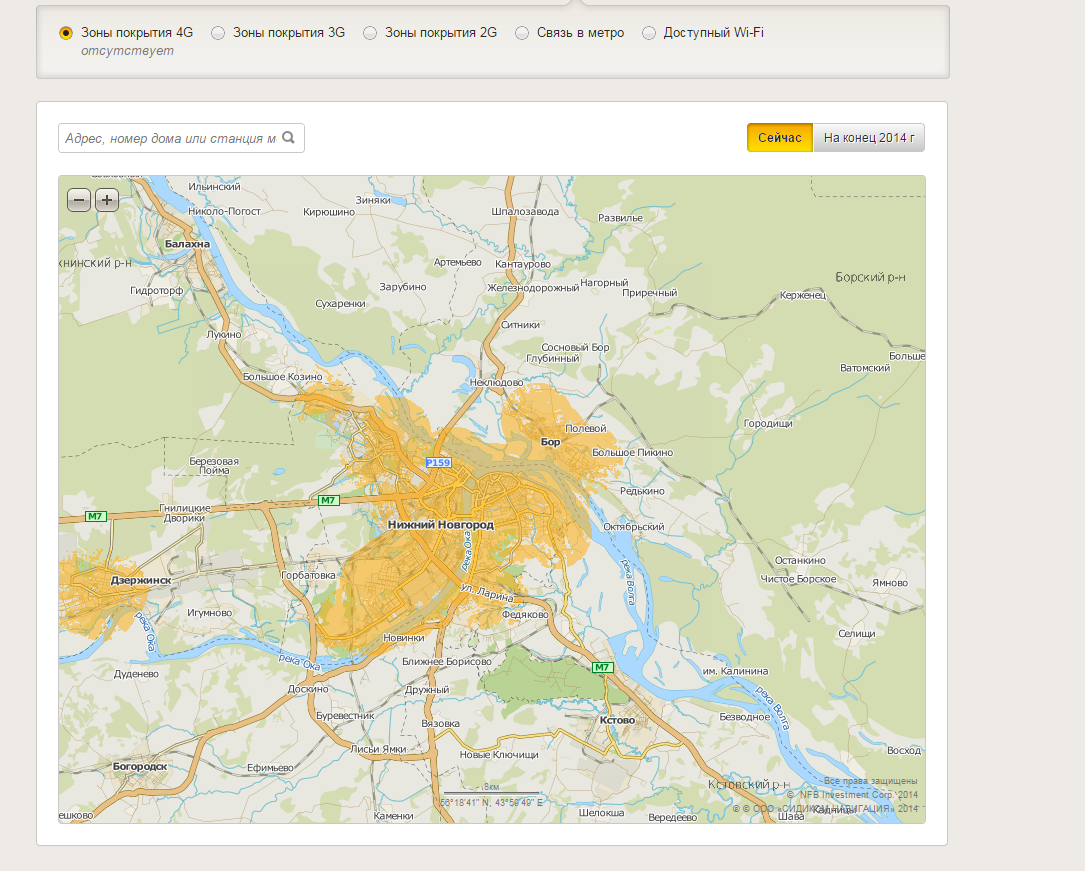
Task: Click the 'Дуденево' map label
Action: (x=136, y=673)
